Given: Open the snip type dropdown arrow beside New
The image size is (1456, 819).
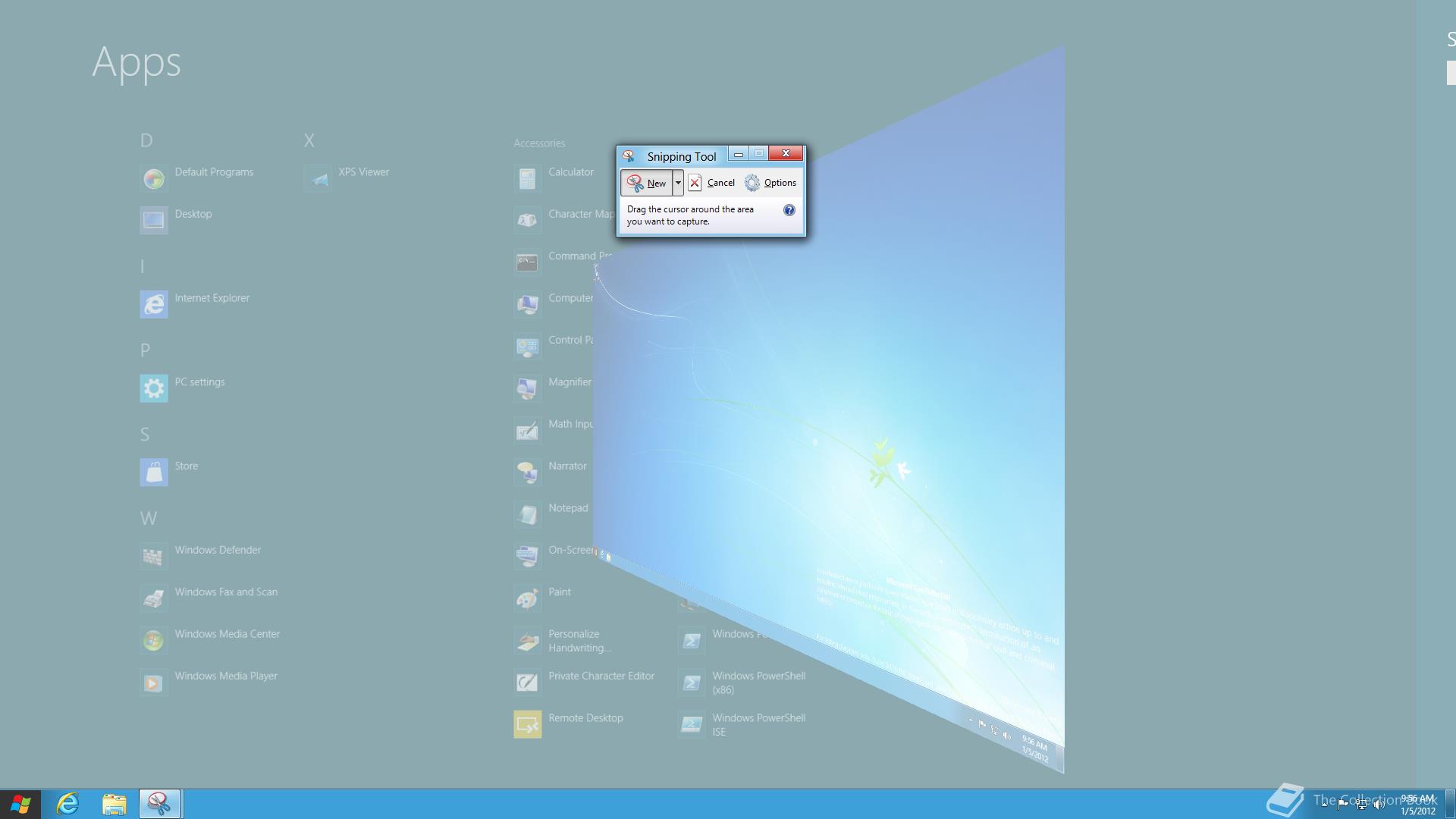Looking at the screenshot, I should coord(678,183).
